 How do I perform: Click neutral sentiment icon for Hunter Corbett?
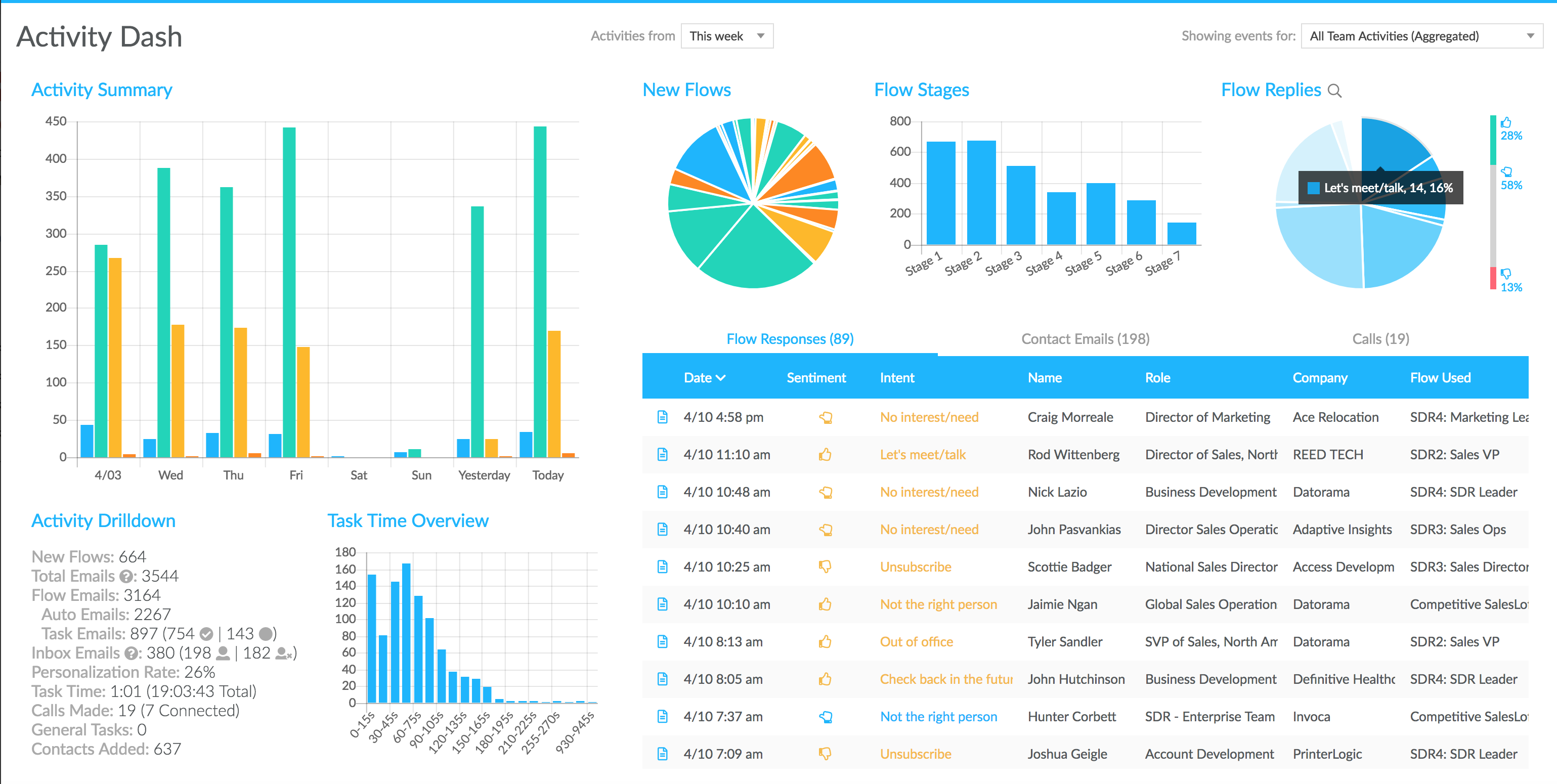(826, 717)
